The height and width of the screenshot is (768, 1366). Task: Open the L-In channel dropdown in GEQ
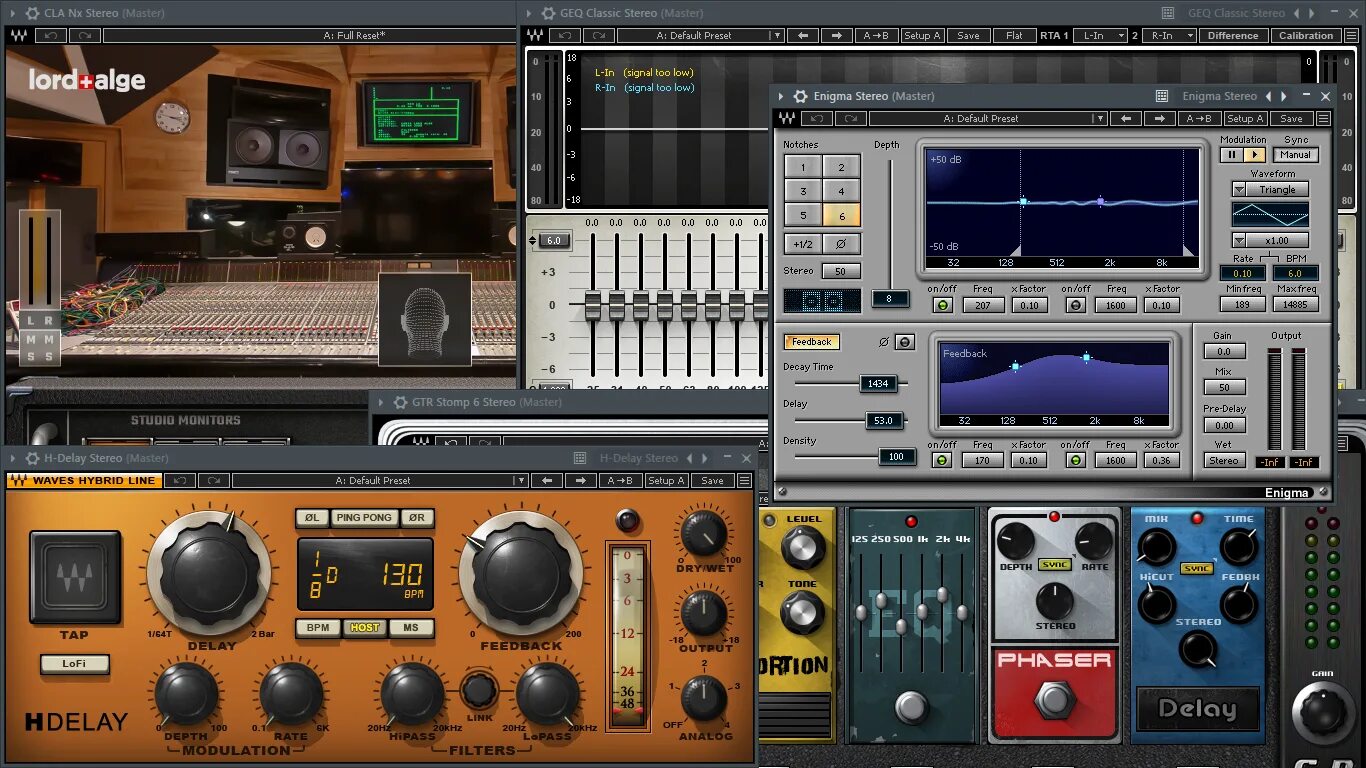coord(1100,35)
